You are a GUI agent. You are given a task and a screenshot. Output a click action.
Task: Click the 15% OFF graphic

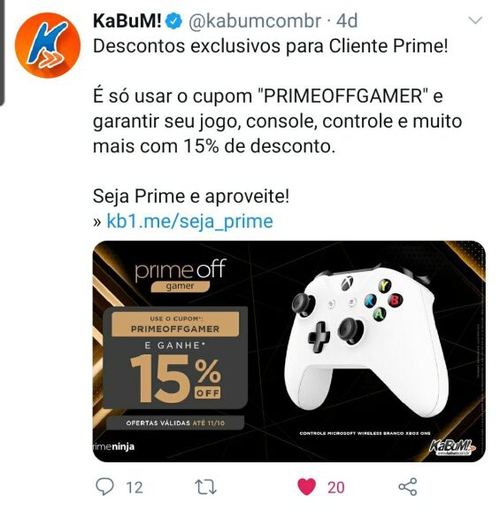pos(175,378)
